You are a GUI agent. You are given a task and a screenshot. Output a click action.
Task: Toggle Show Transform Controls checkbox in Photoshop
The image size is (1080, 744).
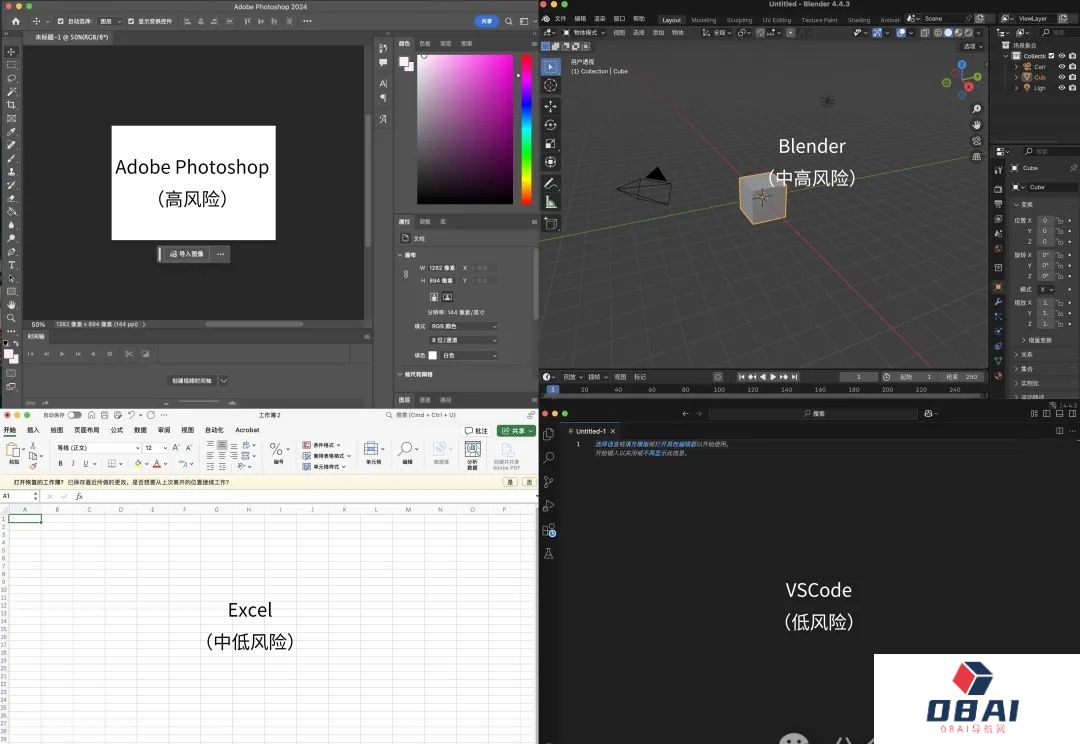(131, 21)
